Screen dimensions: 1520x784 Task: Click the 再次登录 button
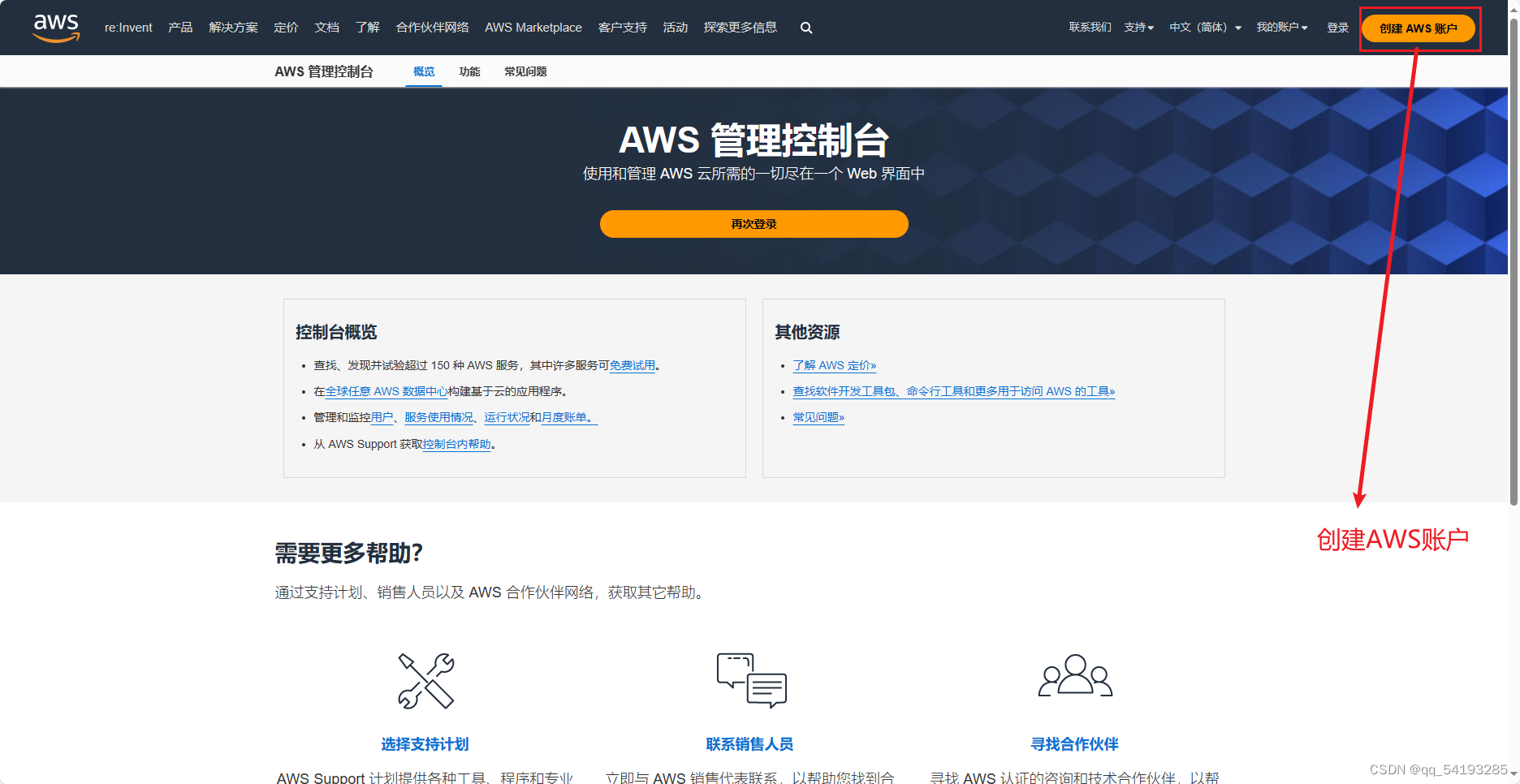click(754, 224)
